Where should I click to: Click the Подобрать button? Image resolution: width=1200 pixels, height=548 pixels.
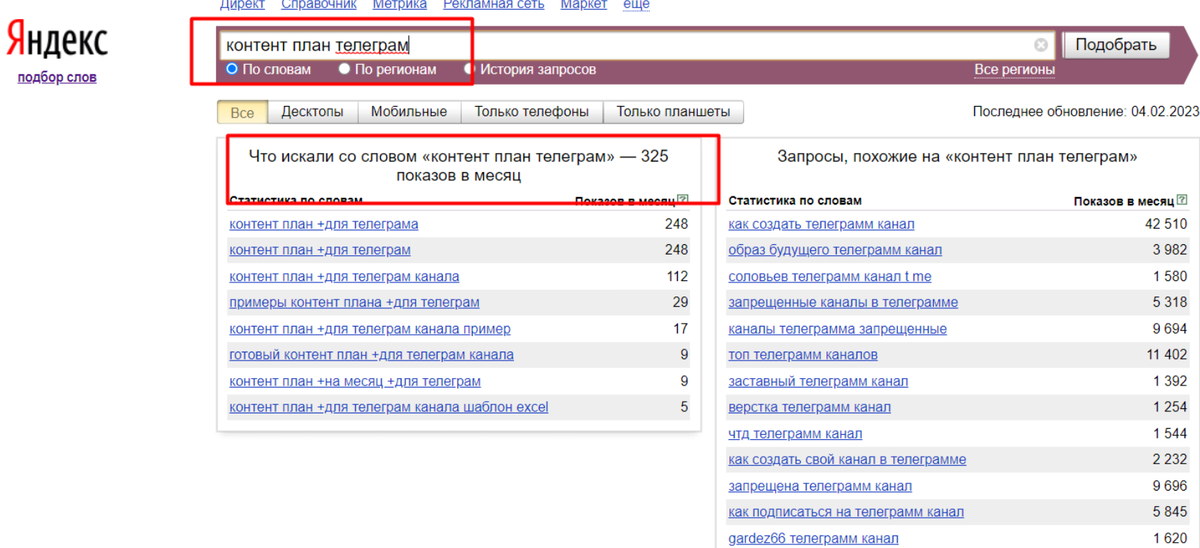click(x=1115, y=45)
